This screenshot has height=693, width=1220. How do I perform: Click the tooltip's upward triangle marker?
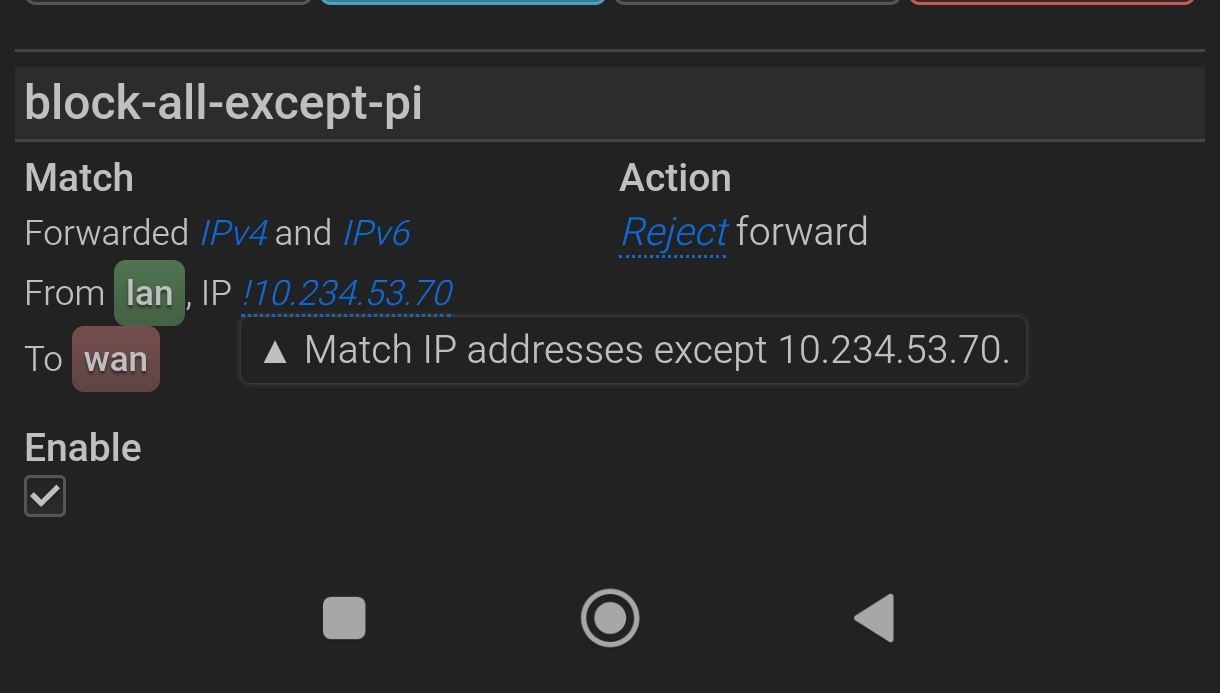275,351
